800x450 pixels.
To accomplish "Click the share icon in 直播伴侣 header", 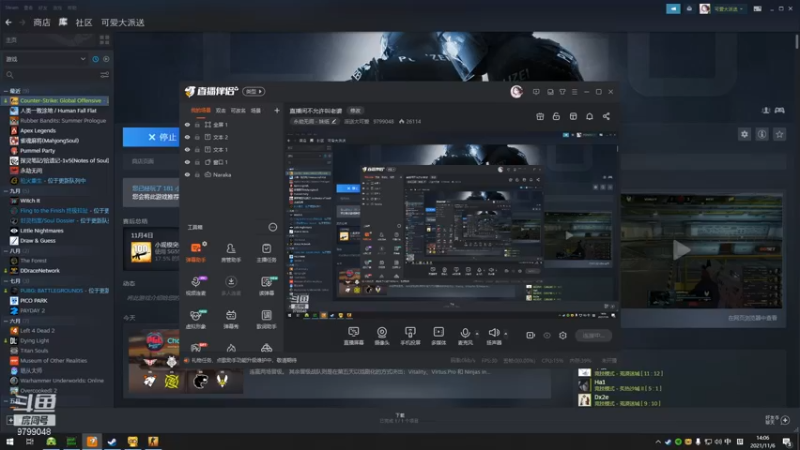I will point(606,116).
